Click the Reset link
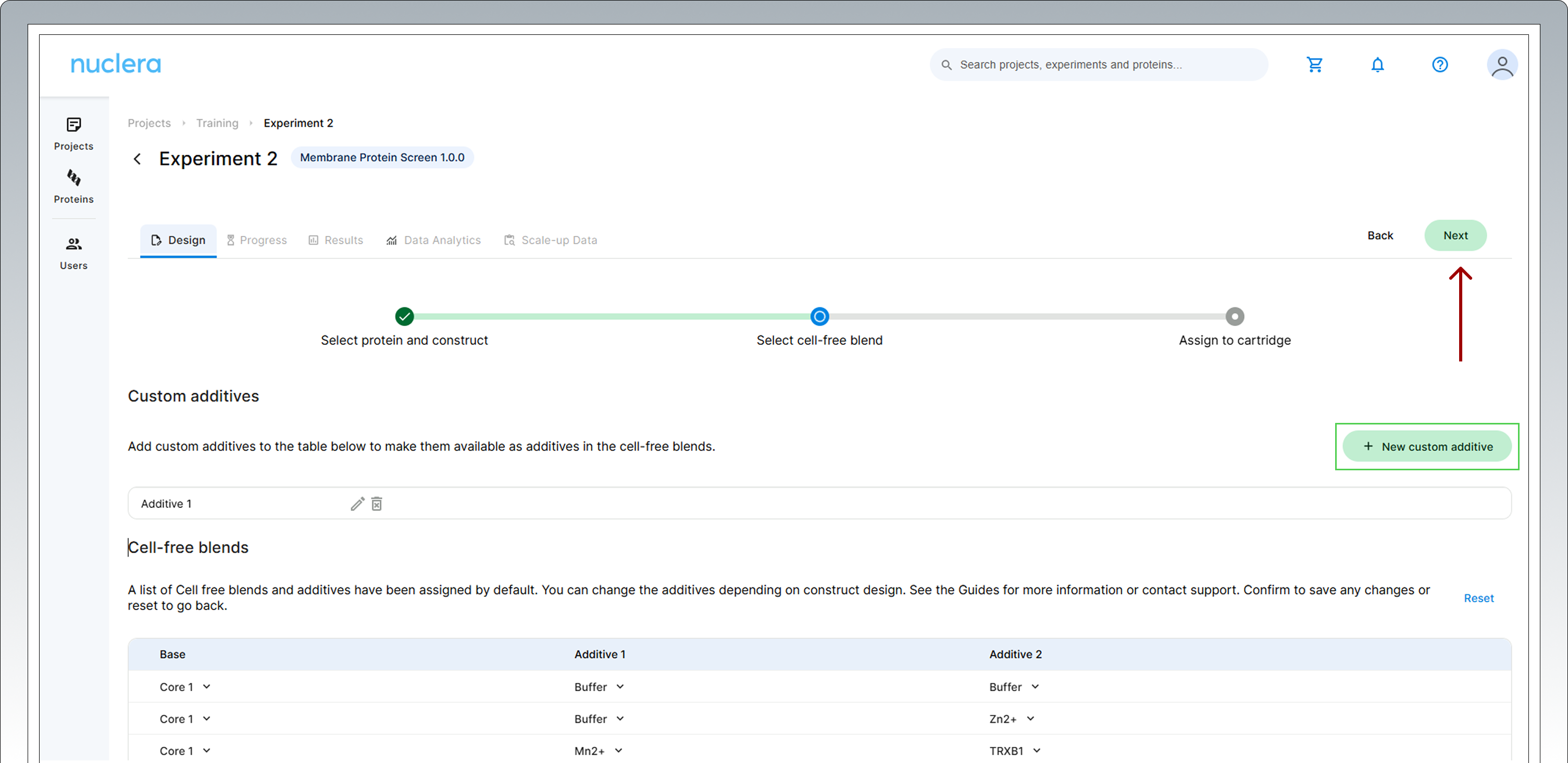 point(1478,598)
